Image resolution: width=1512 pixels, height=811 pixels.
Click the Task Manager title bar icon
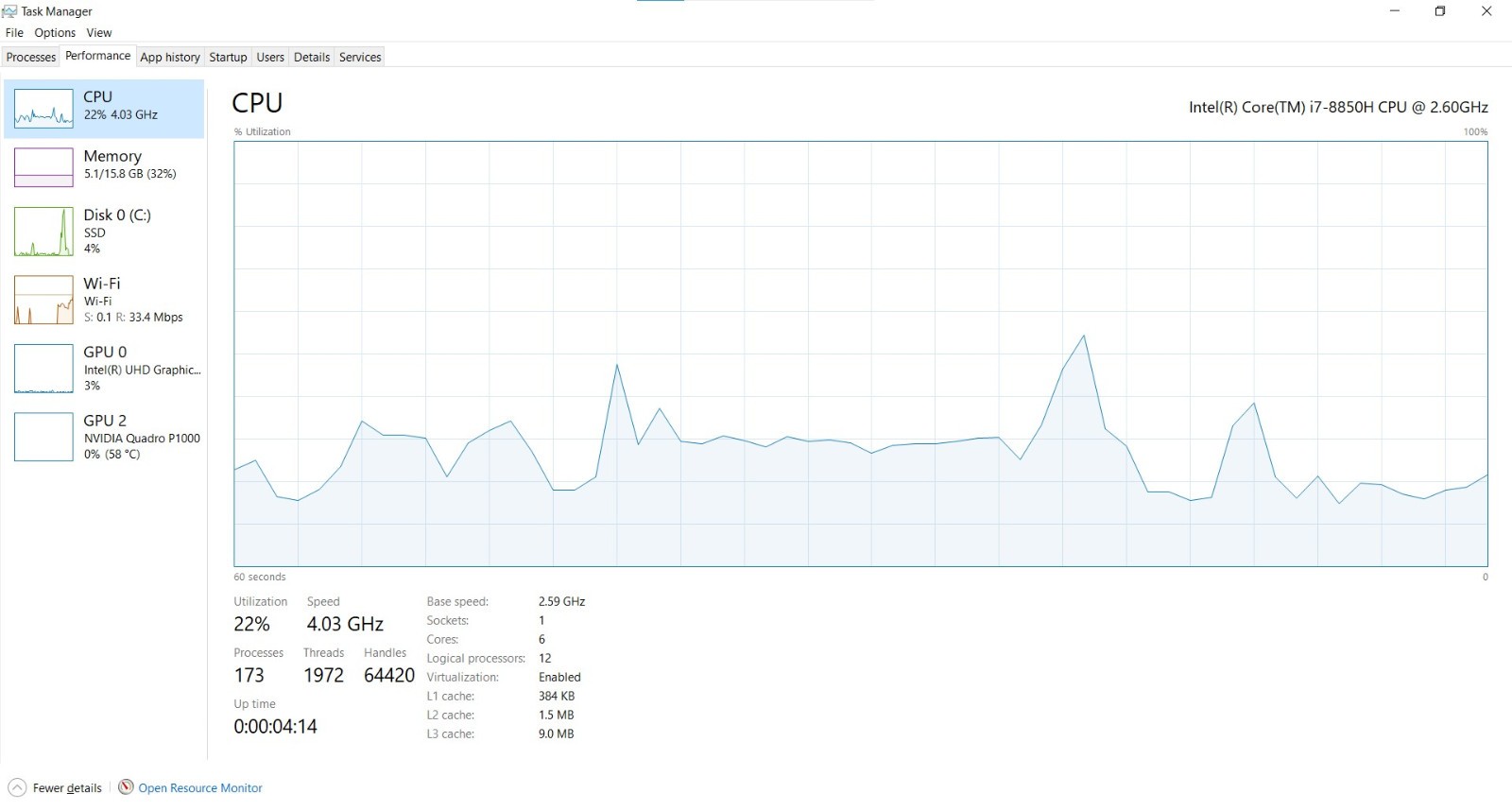(9, 11)
